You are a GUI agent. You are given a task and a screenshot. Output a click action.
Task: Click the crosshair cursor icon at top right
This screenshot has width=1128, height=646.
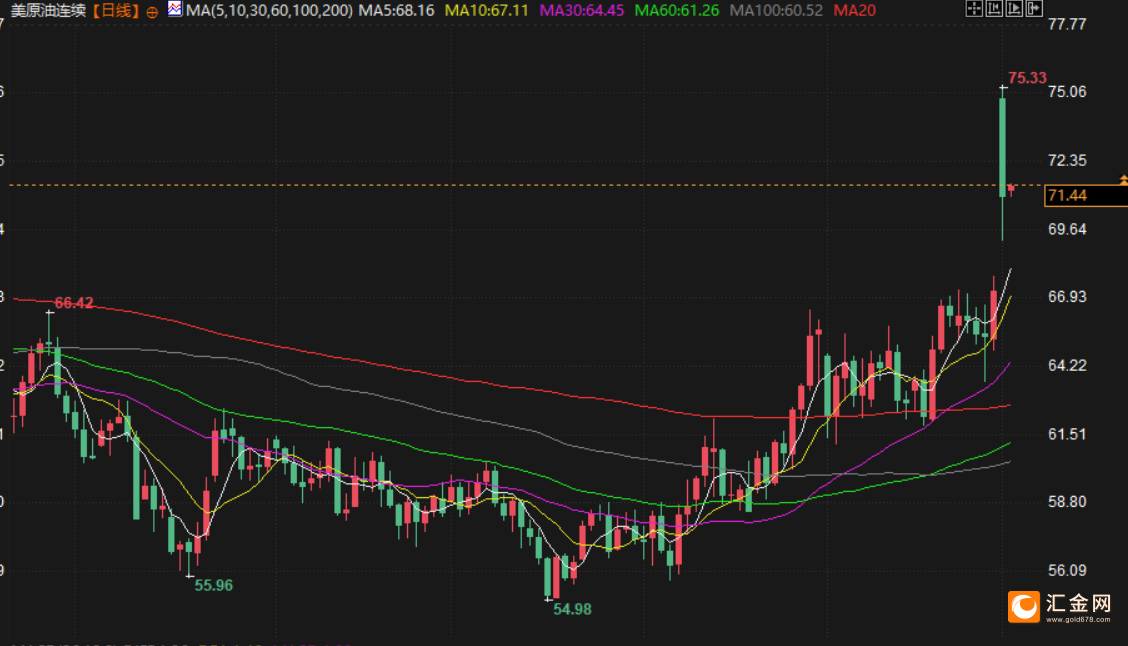click(973, 9)
